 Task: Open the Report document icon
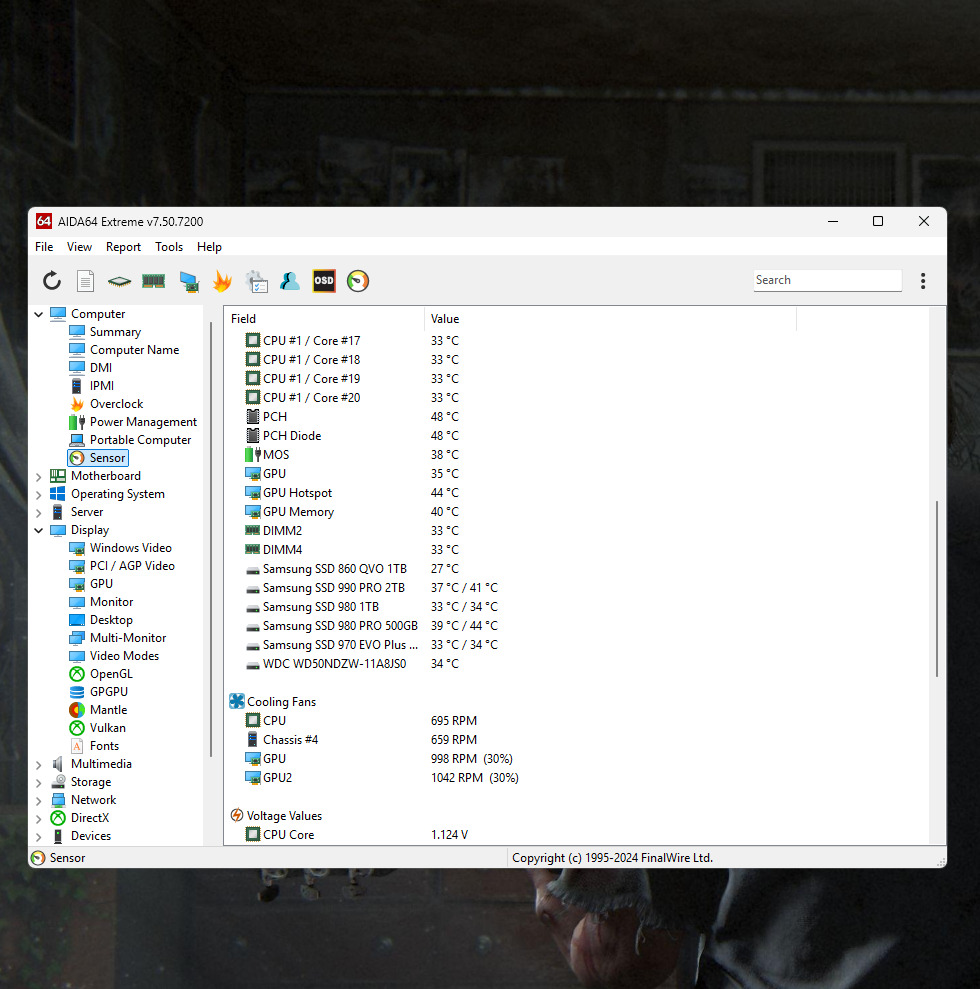(85, 281)
